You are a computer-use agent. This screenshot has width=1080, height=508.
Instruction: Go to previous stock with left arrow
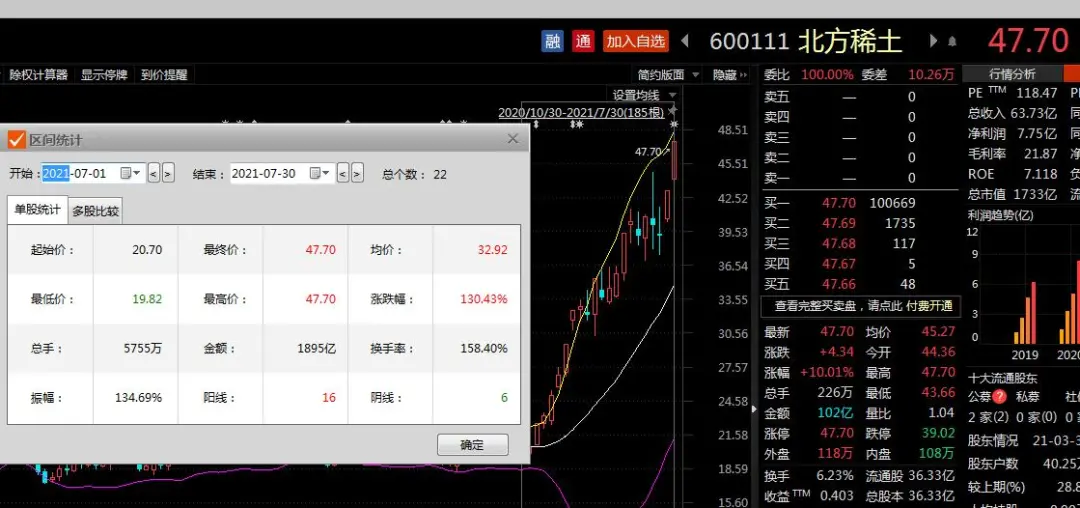684,41
